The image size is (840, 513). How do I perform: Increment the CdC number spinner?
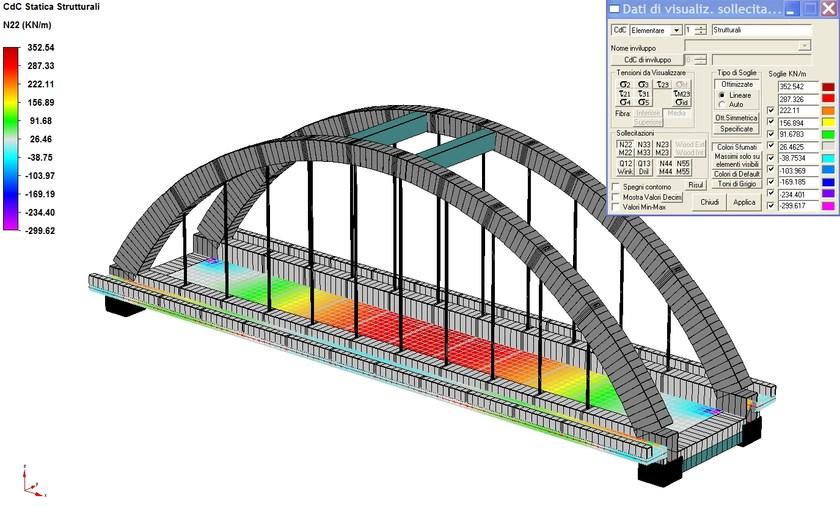coord(700,27)
